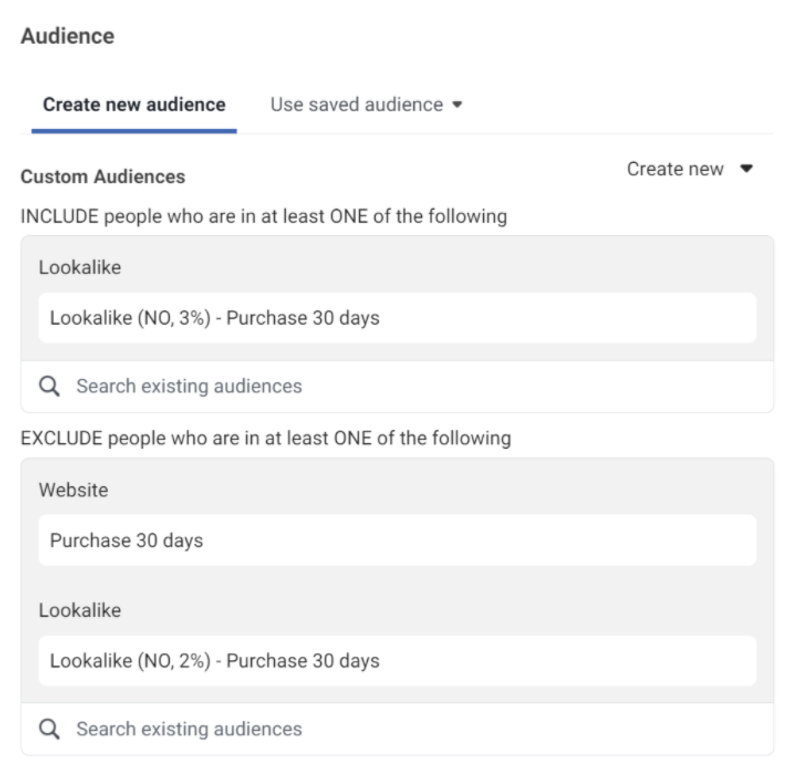
Task: Click the EXCLUDE people condition text
Action: pyautogui.click(x=266, y=438)
